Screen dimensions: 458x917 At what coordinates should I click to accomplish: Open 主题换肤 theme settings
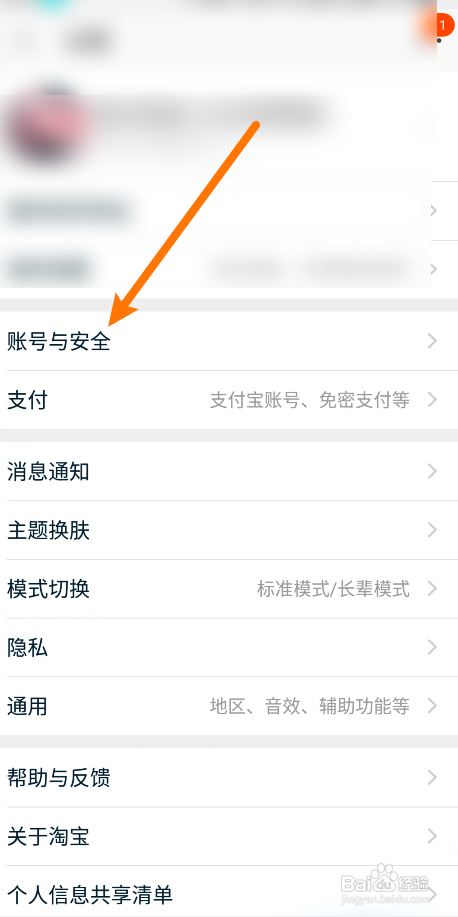click(229, 530)
